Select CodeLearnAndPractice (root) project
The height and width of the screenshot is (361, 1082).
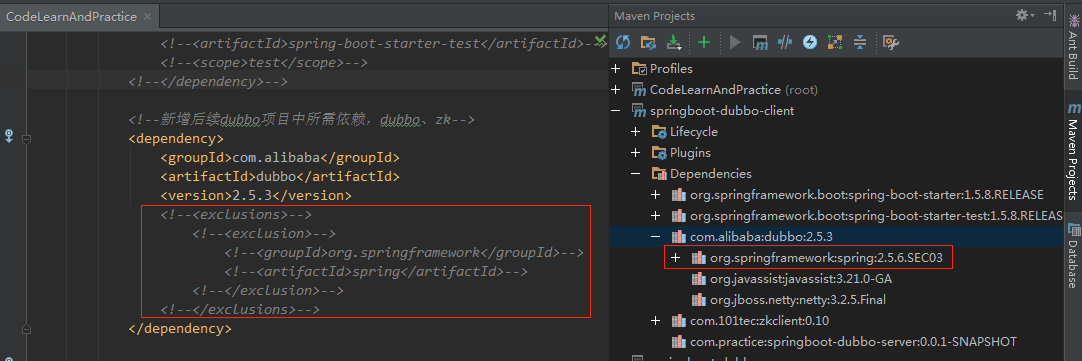point(734,90)
